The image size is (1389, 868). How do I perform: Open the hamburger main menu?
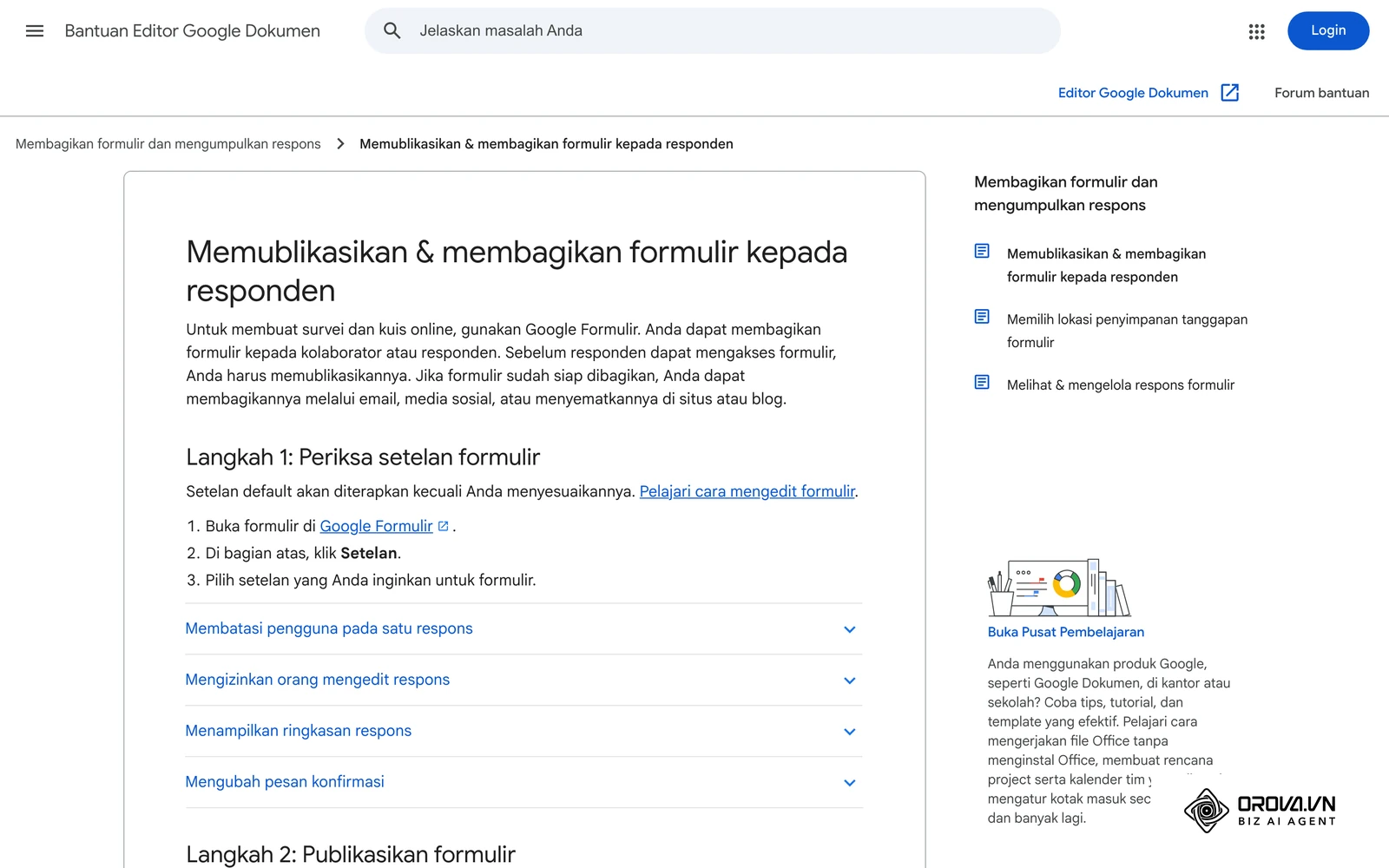[x=35, y=31]
